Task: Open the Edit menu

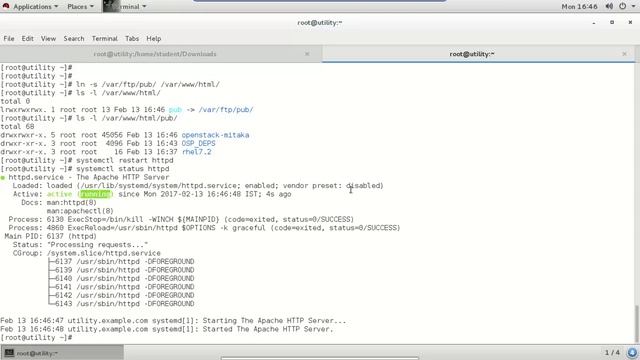Action: [27, 38]
